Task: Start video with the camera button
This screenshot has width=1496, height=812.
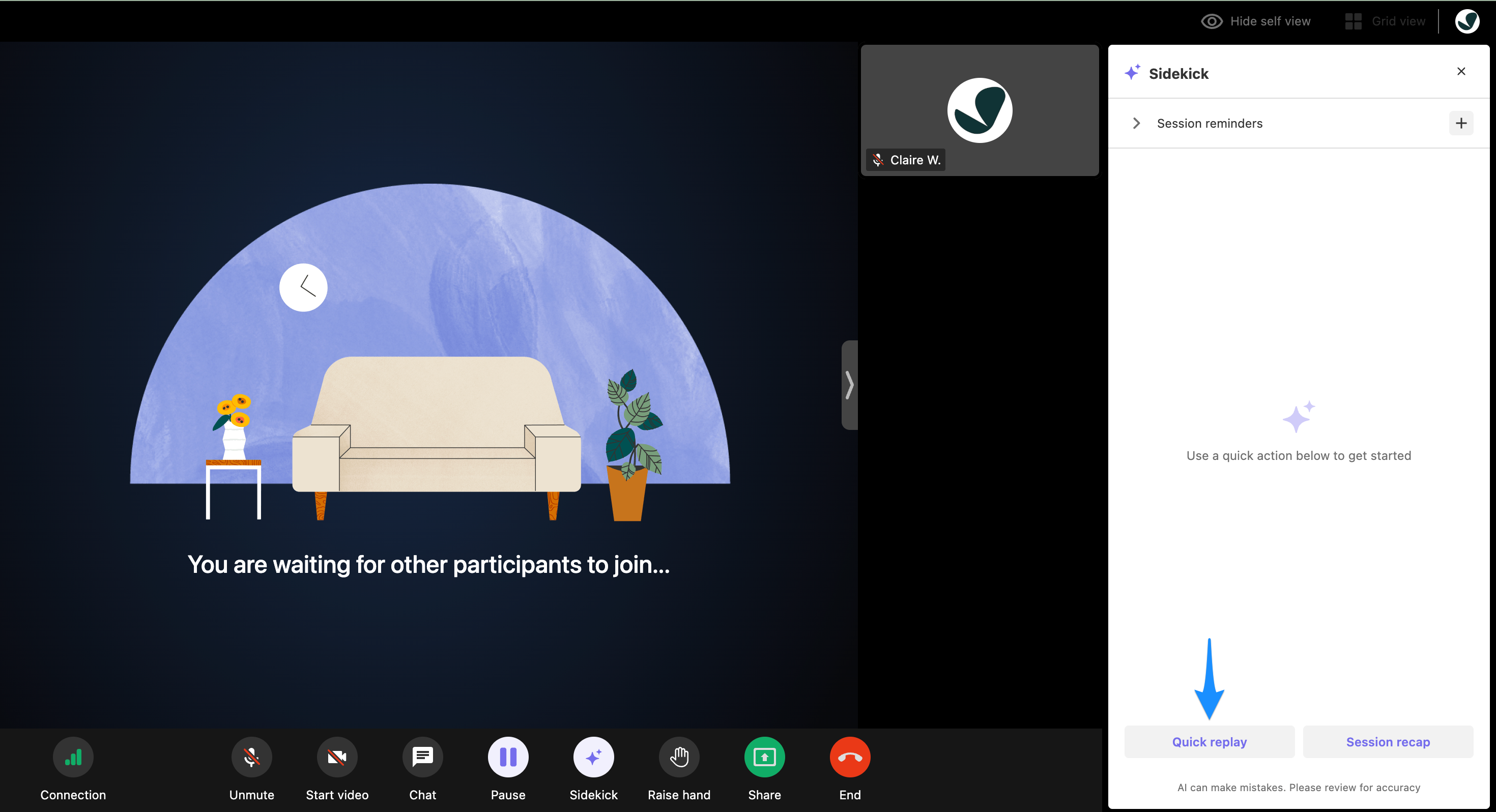Action: (337, 757)
